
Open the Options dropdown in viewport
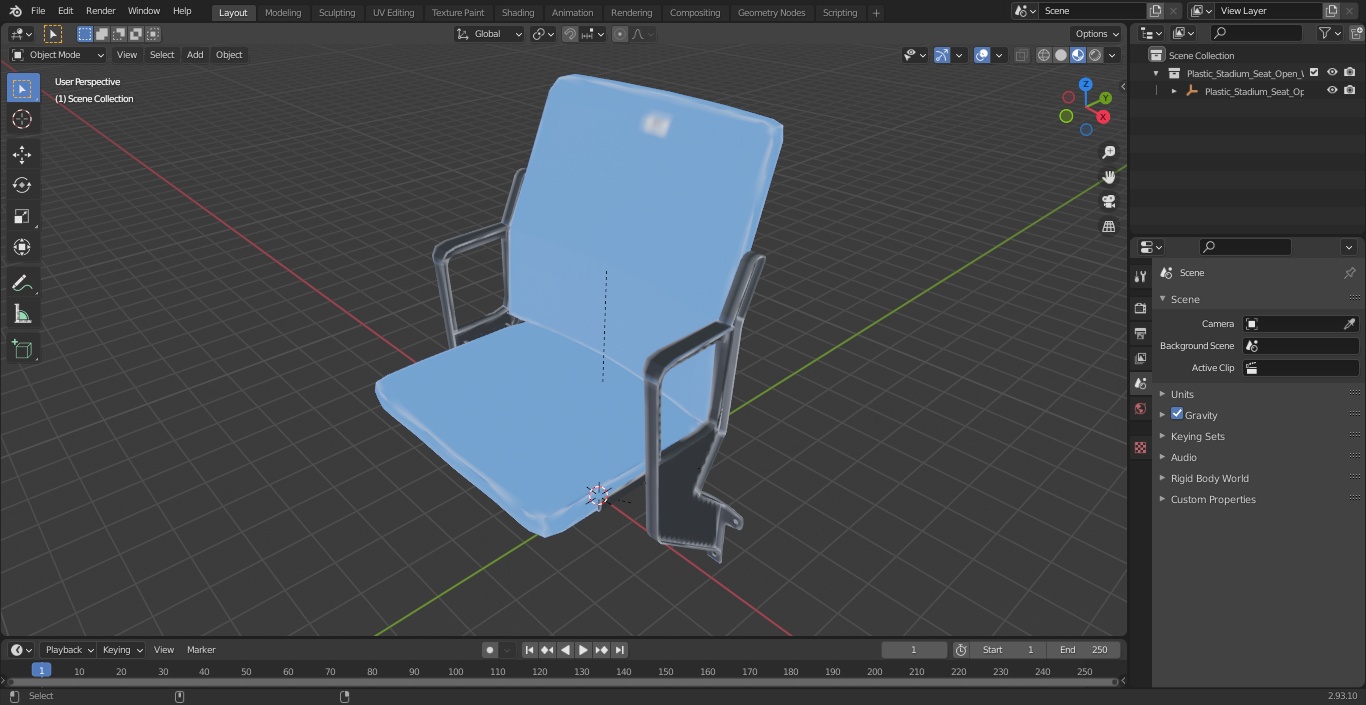pyautogui.click(x=1097, y=34)
